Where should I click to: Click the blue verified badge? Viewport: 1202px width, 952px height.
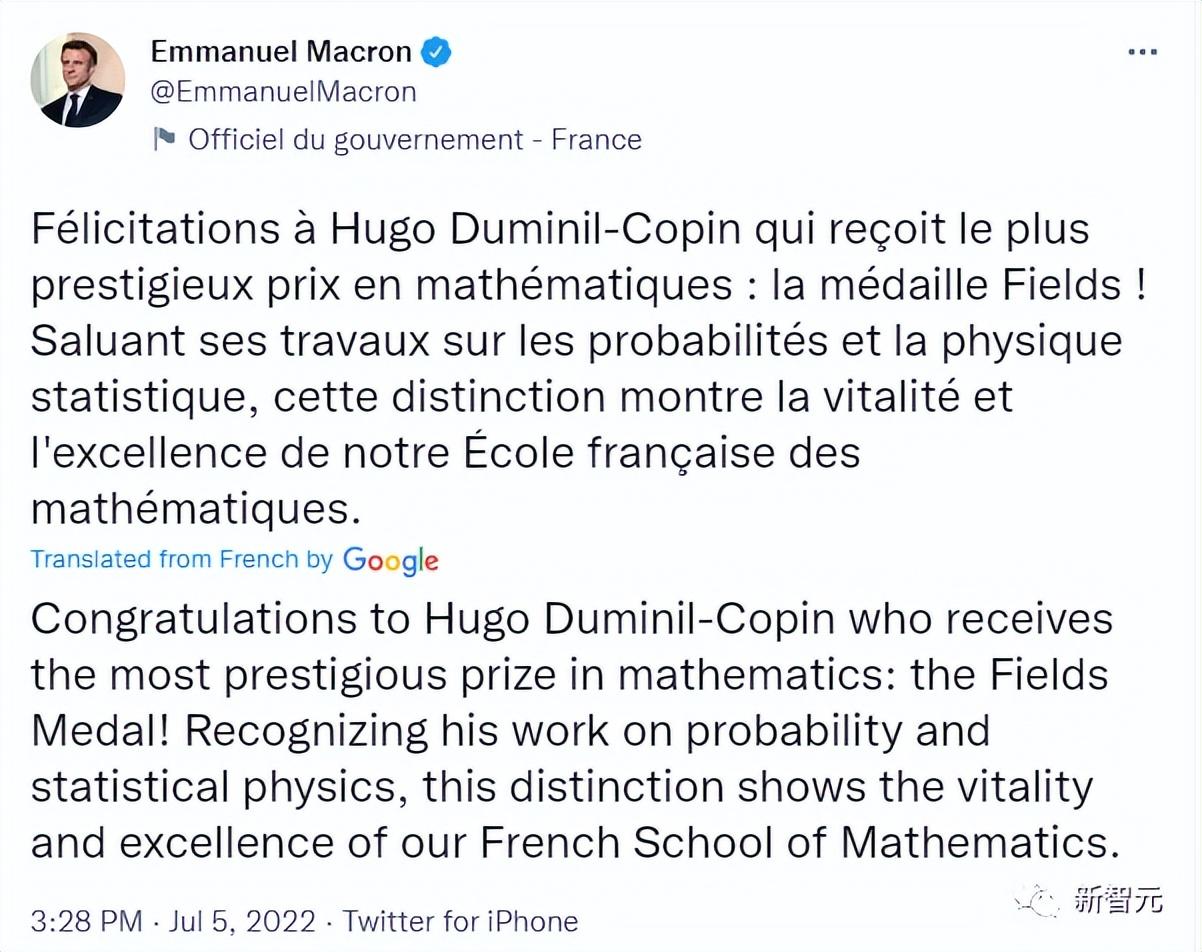(x=435, y=52)
